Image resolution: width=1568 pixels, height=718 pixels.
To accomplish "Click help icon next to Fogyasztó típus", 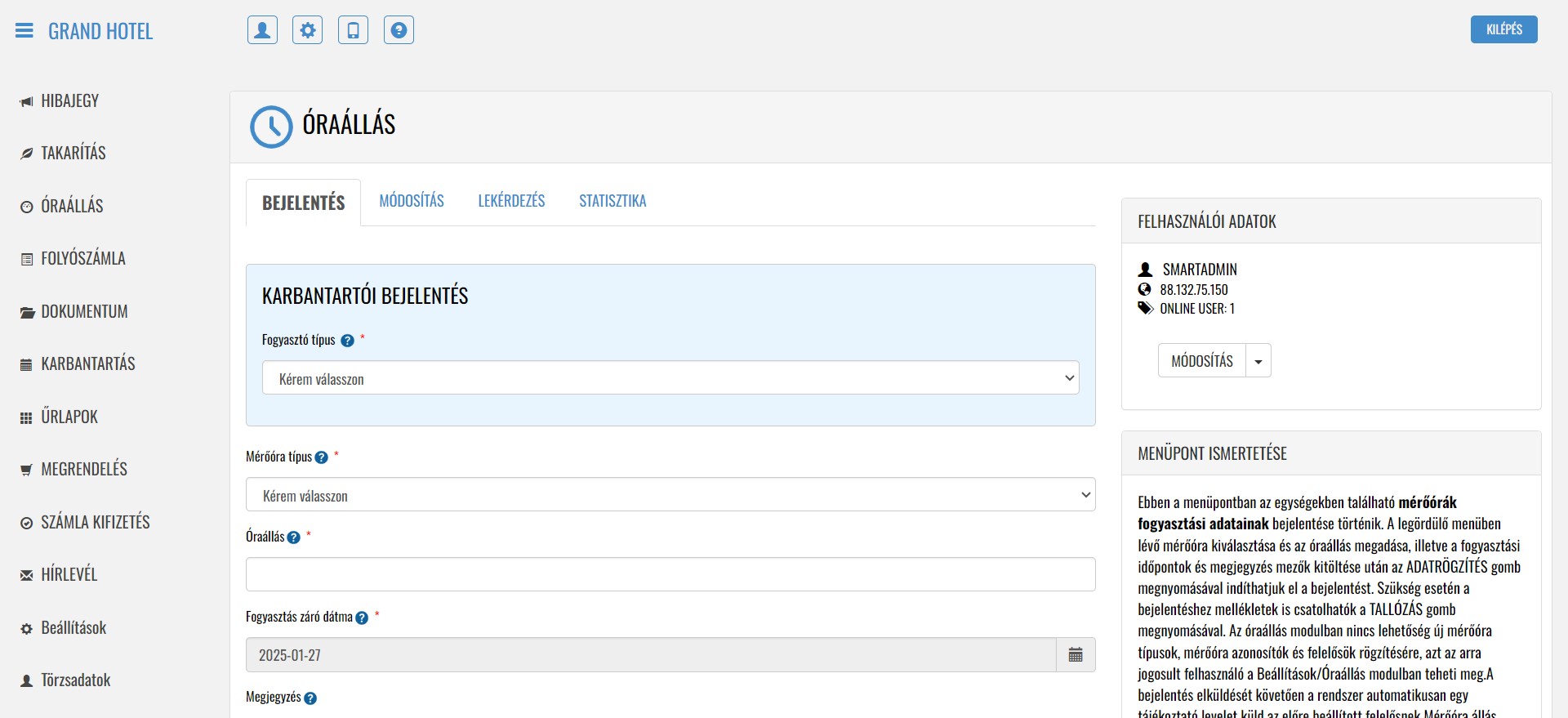I will click(x=347, y=341).
